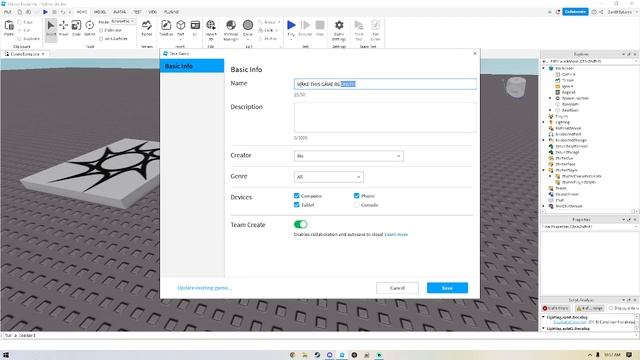Toggle the errors filter in Script Analysis
Screen dimensions: 640x360
point(556,308)
